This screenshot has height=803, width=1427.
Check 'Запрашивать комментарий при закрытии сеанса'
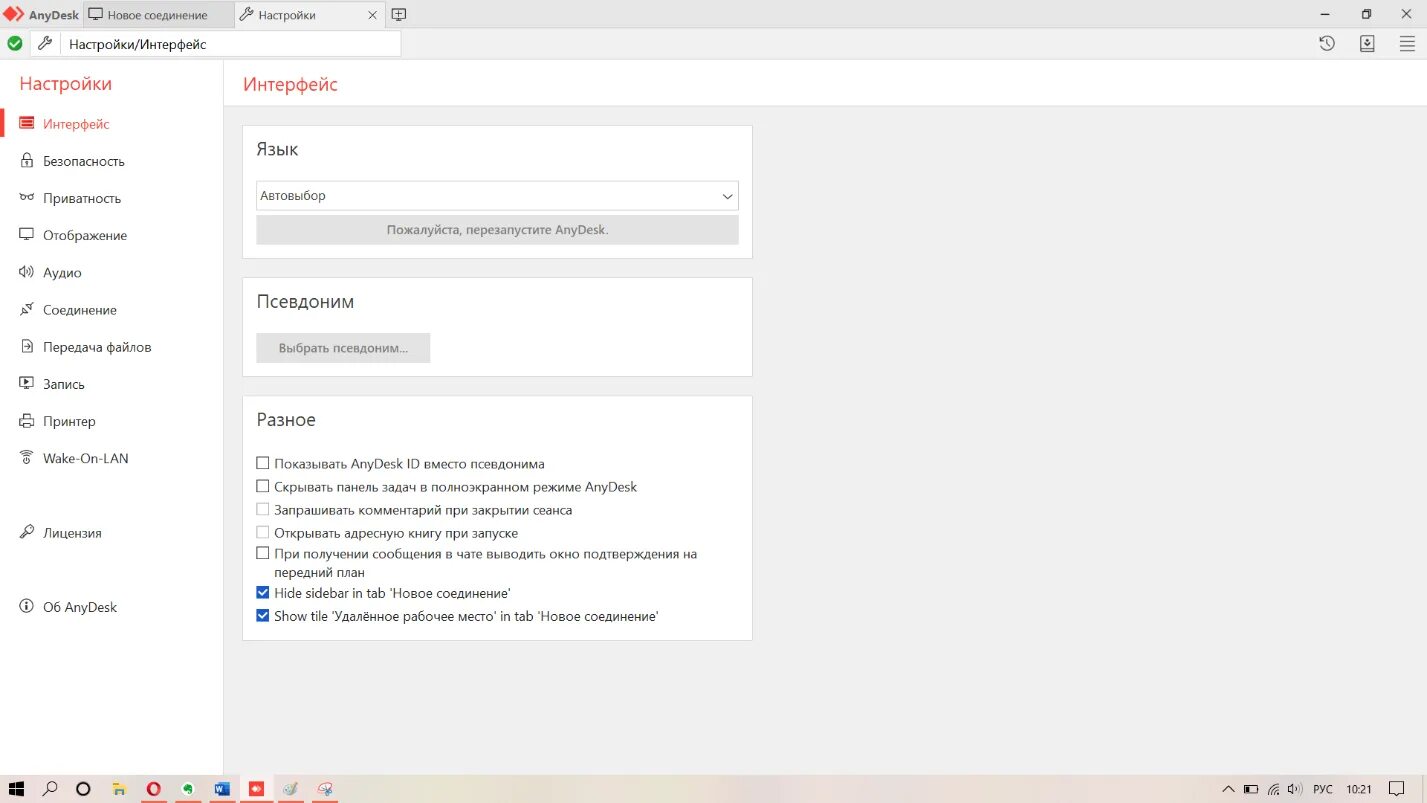pyautogui.click(x=263, y=510)
